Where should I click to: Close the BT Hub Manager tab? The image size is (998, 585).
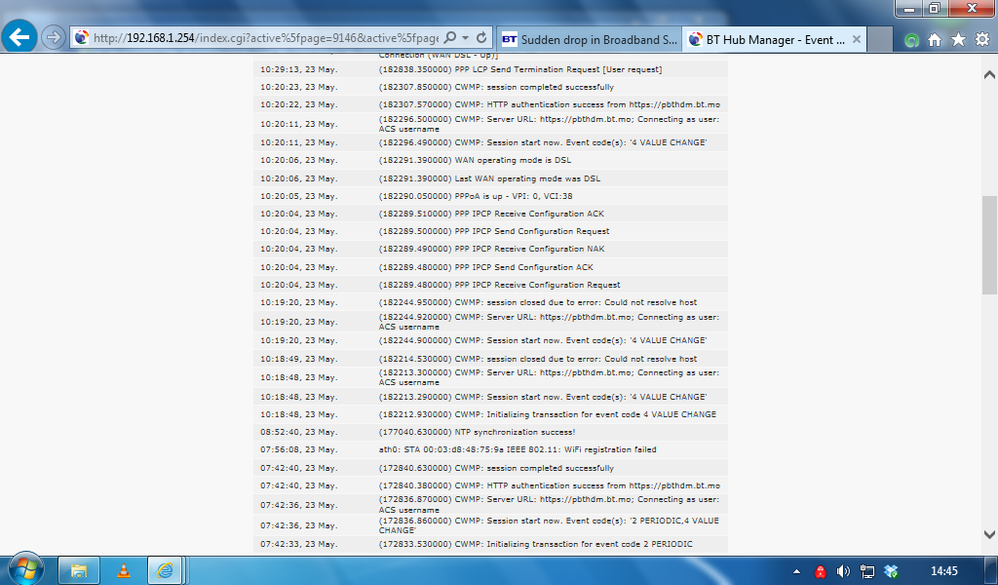(x=856, y=39)
